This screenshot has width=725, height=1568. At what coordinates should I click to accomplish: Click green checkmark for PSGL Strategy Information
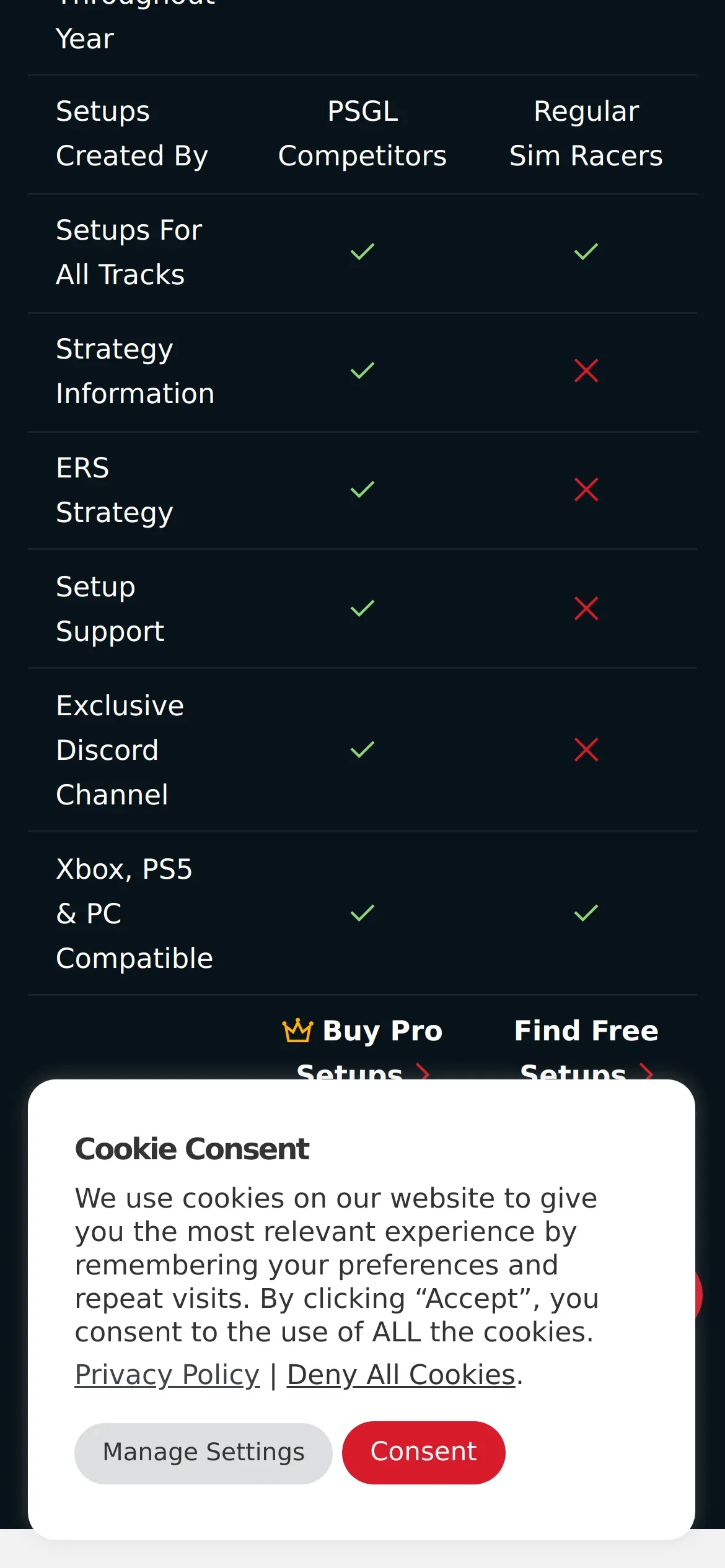(362, 371)
